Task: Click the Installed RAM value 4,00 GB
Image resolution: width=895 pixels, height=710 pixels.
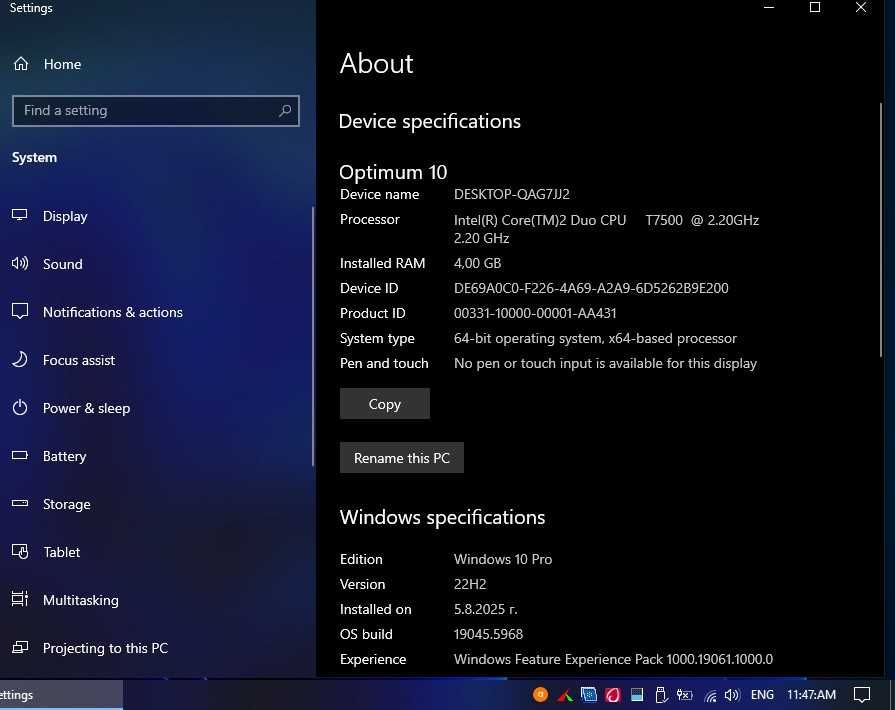Action: [477, 263]
